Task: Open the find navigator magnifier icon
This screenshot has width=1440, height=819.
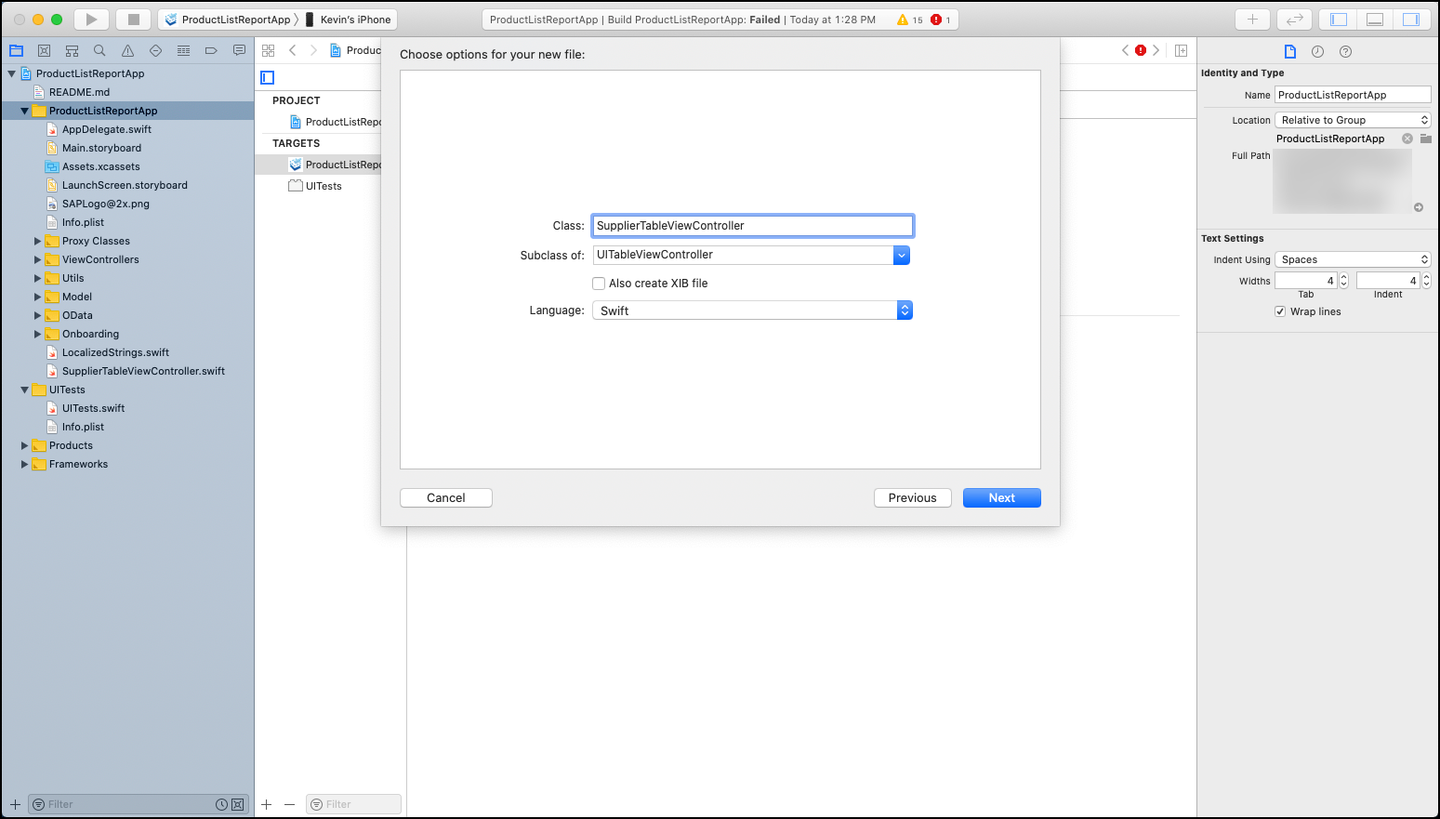Action: point(100,50)
